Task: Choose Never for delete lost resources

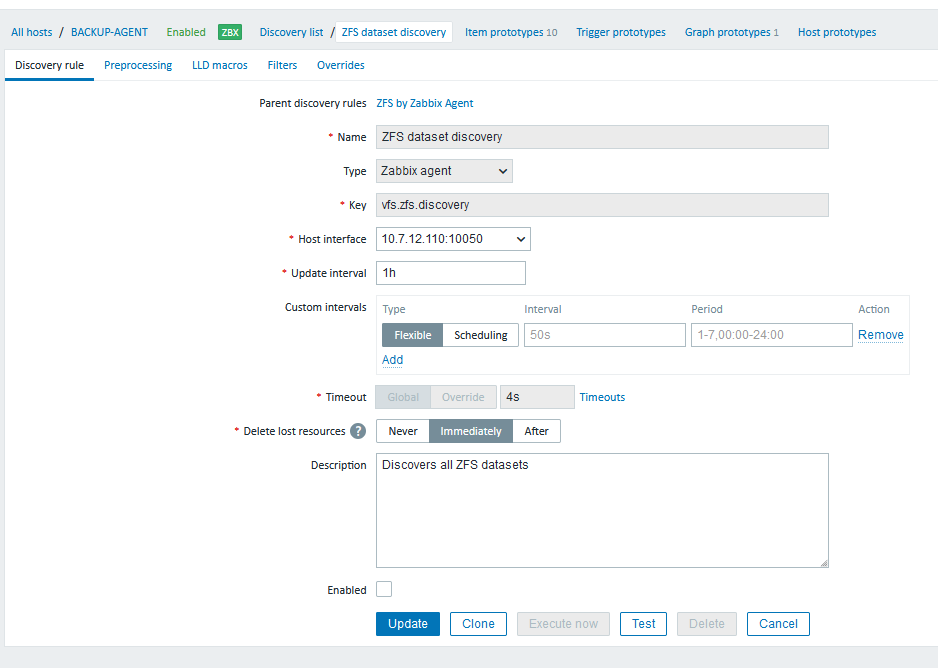Action: click(x=403, y=431)
